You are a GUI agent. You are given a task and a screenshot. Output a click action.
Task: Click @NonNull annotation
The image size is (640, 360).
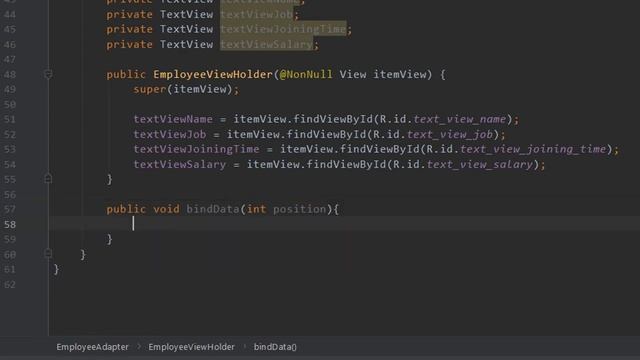[306, 74]
